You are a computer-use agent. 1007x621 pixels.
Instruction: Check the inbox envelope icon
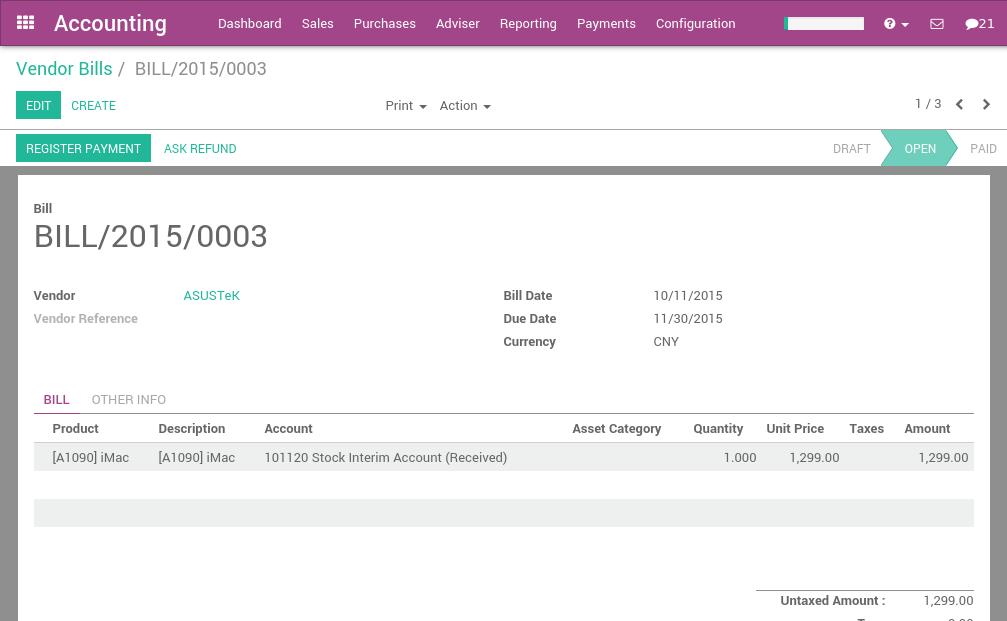click(935, 24)
